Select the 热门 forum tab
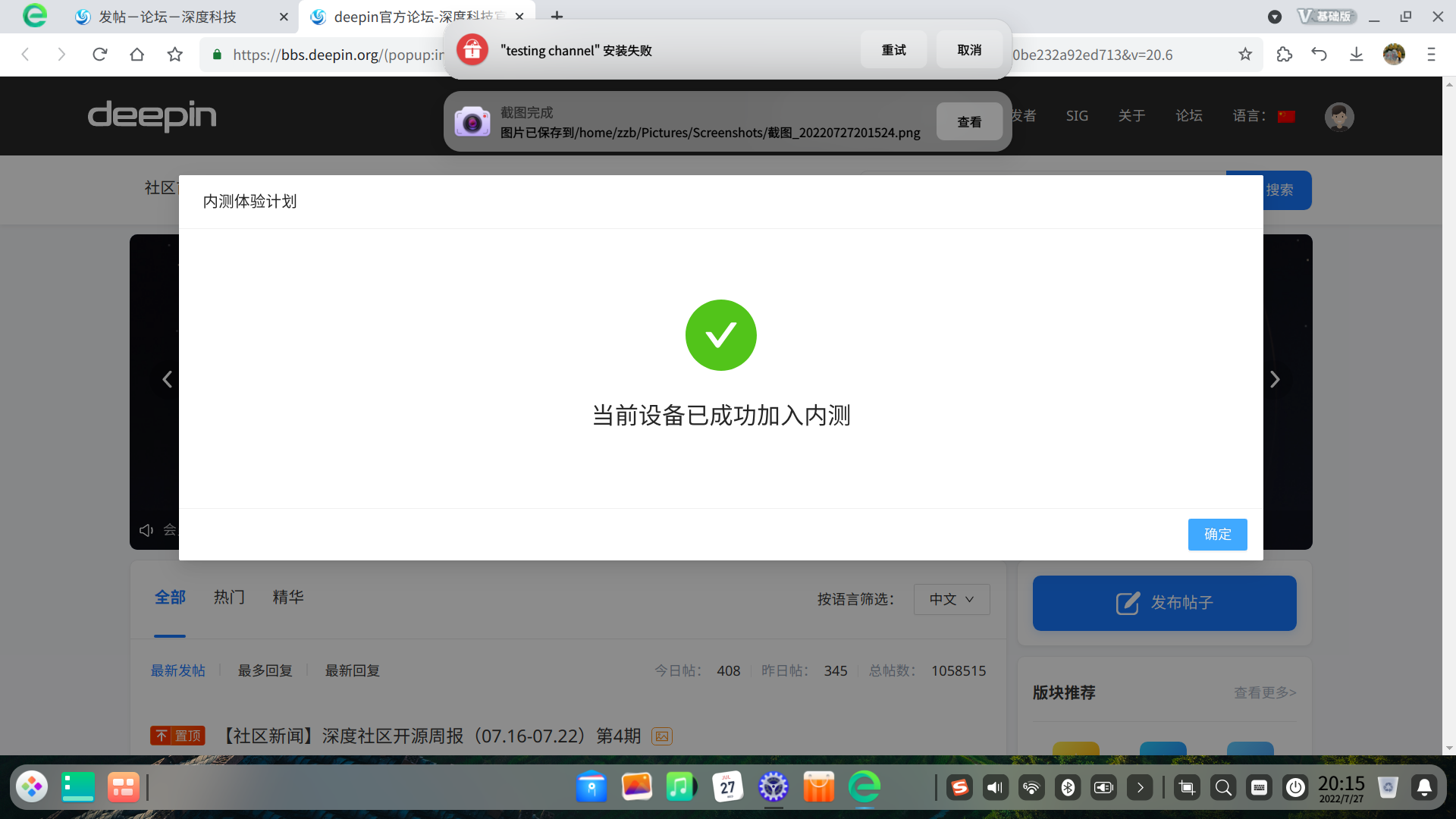The width and height of the screenshot is (1456, 819). click(x=229, y=598)
